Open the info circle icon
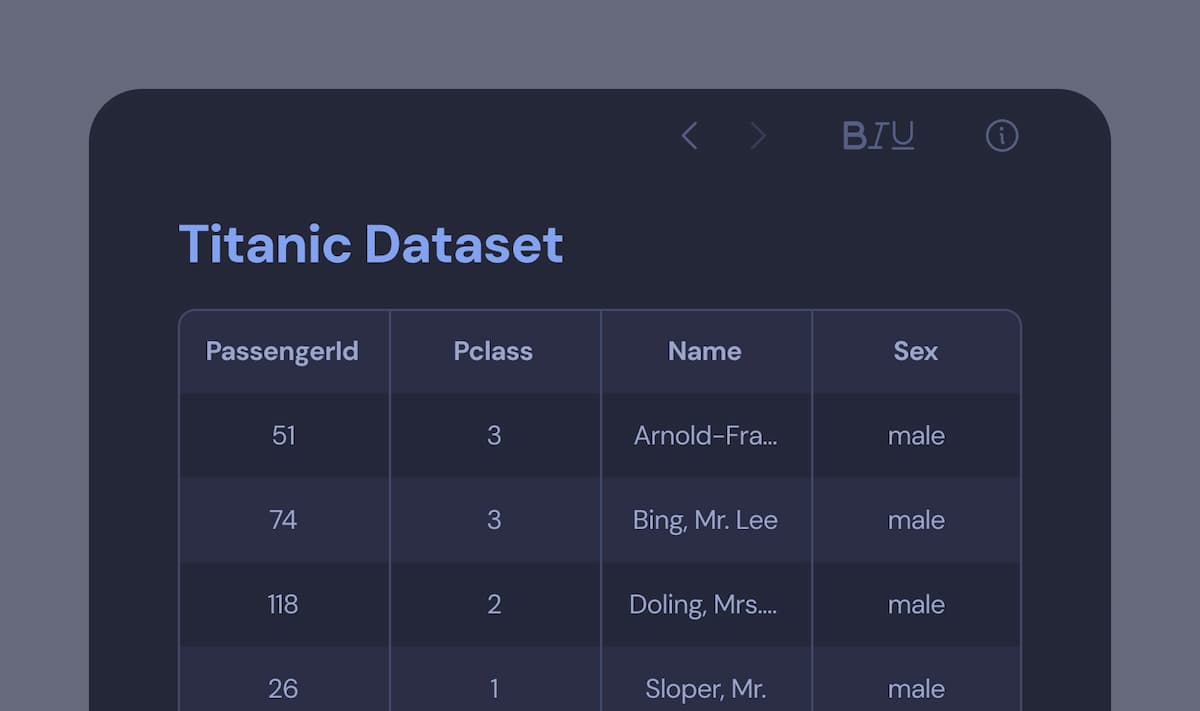 (1001, 136)
